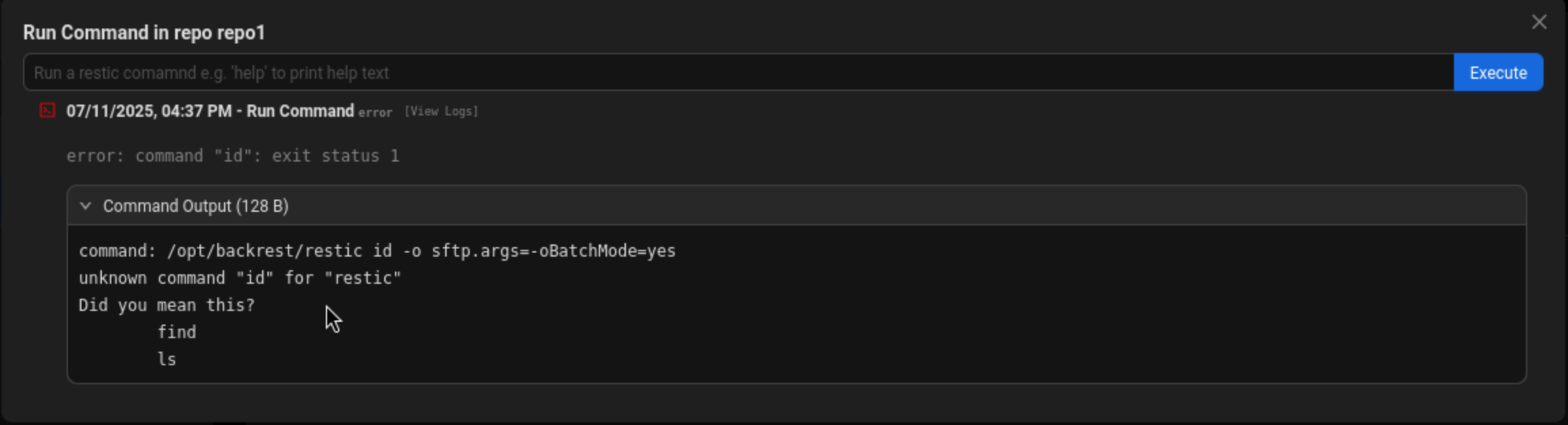Select the 07/11/2025, 04:37 PM timestamp
Screen dimensions: 1568x425
click(149, 111)
